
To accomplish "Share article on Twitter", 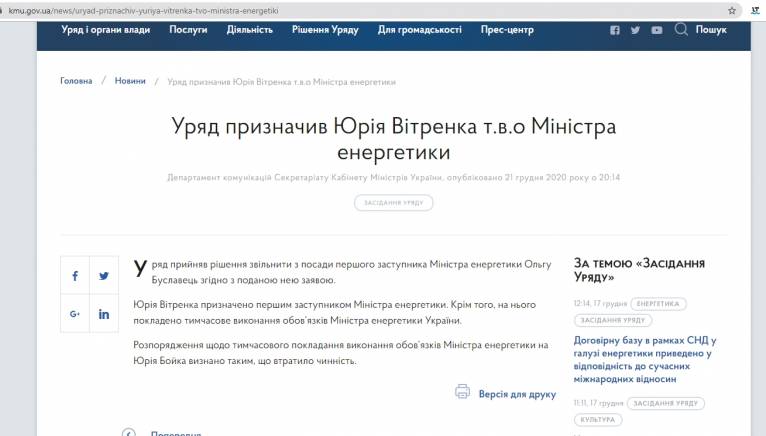I will pyautogui.click(x=104, y=276).
